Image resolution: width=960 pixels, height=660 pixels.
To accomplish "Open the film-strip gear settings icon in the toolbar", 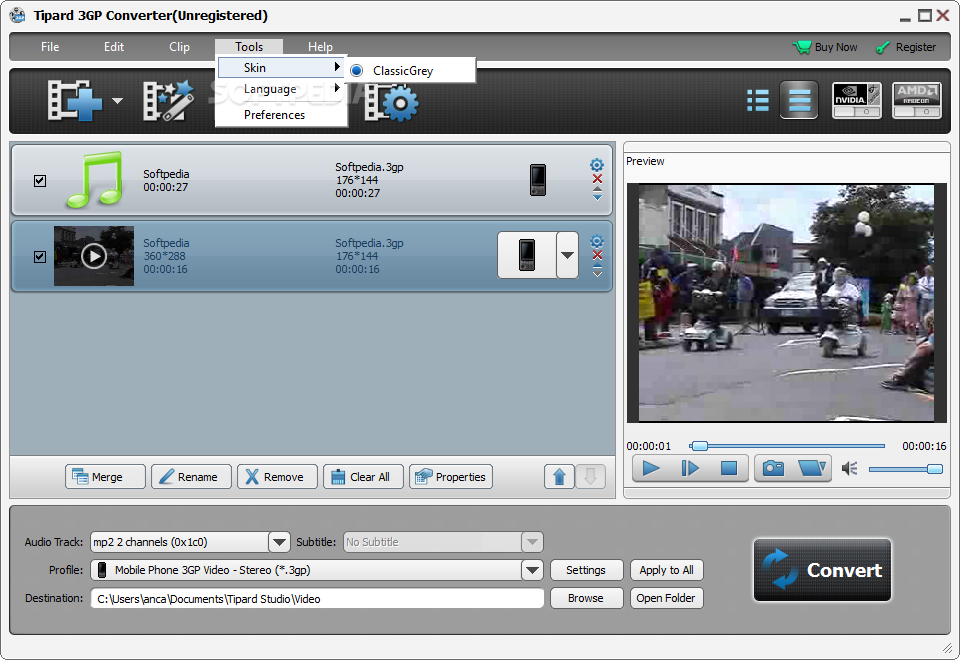I will 392,103.
